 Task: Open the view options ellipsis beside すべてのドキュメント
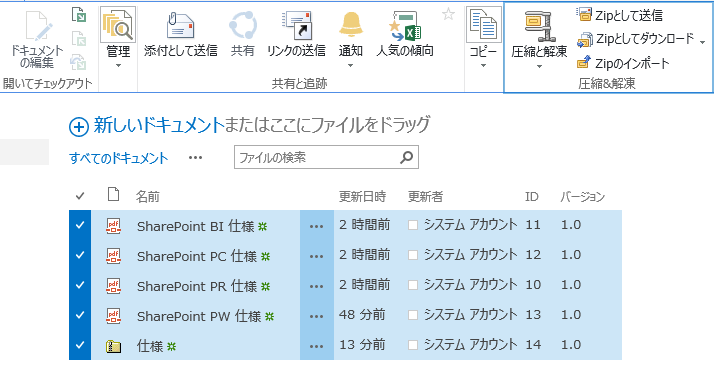click(x=195, y=158)
